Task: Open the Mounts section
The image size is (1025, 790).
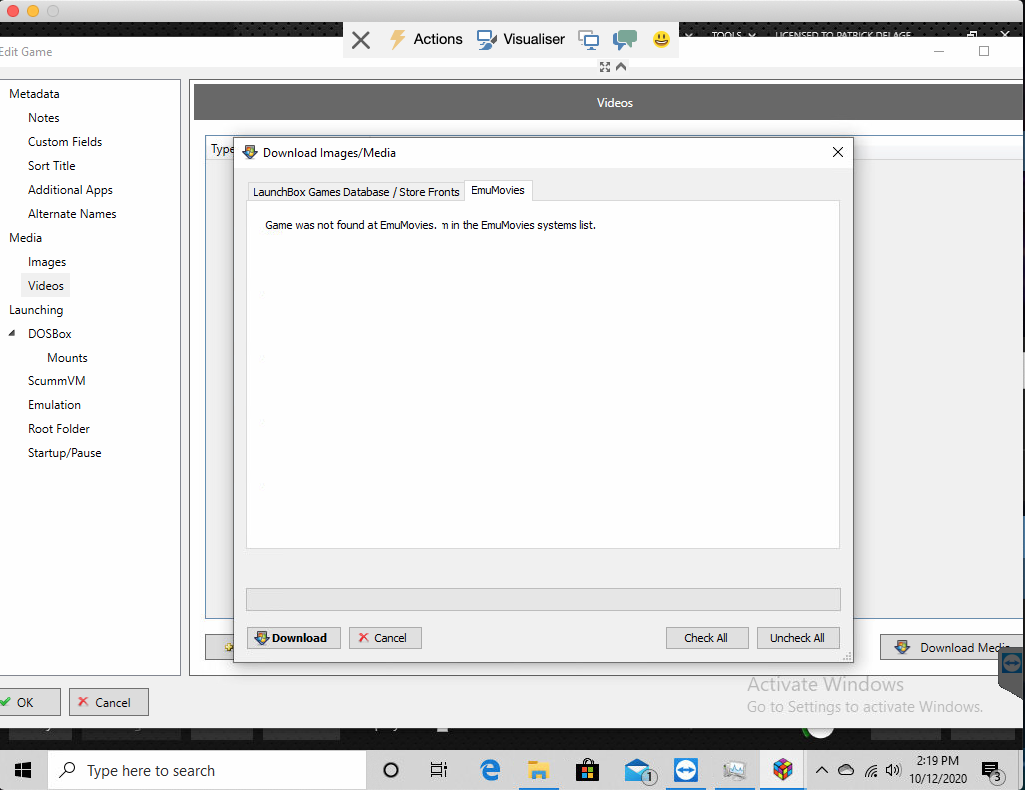Action: (x=67, y=358)
